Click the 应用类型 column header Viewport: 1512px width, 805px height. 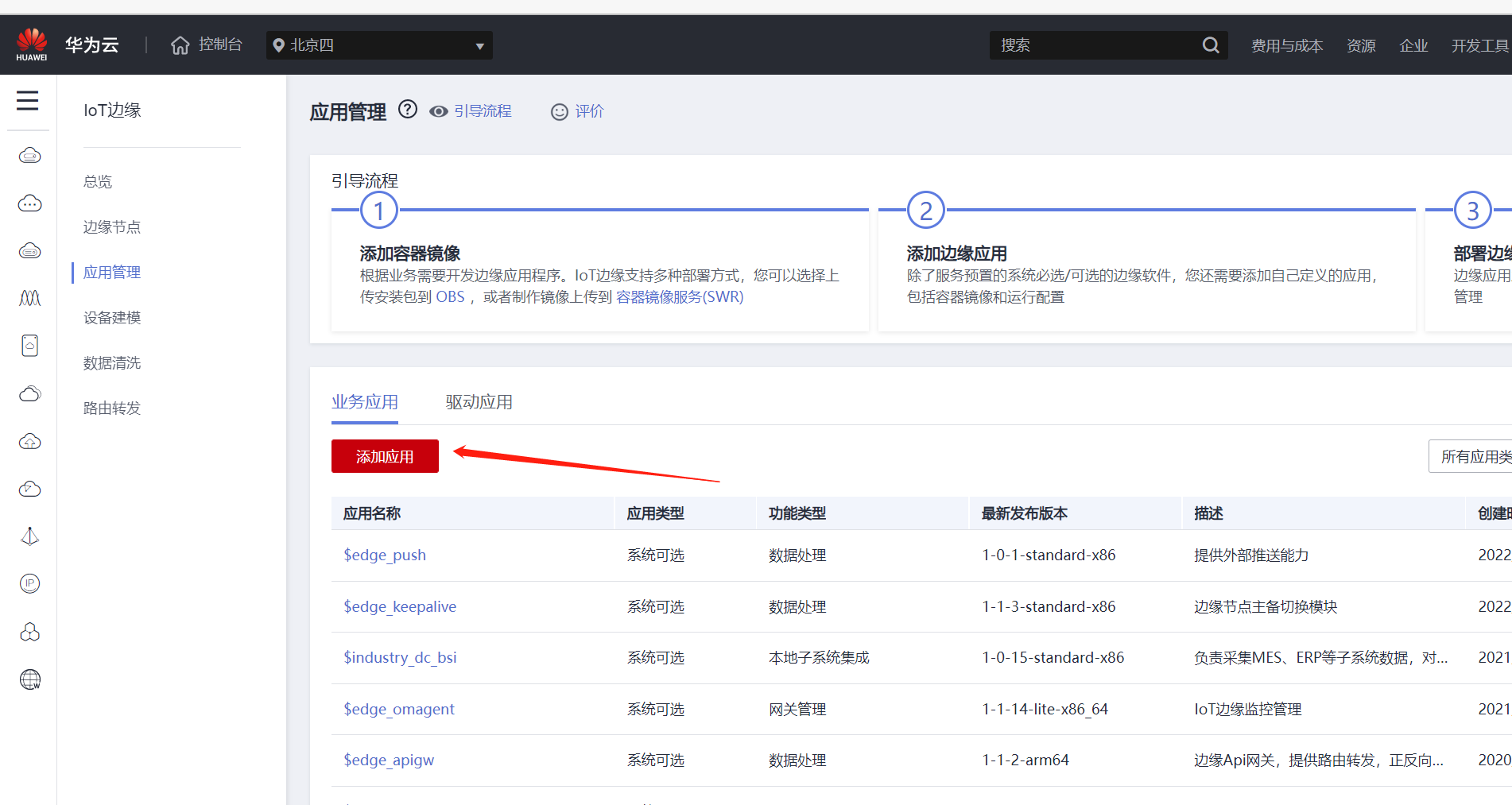(656, 513)
